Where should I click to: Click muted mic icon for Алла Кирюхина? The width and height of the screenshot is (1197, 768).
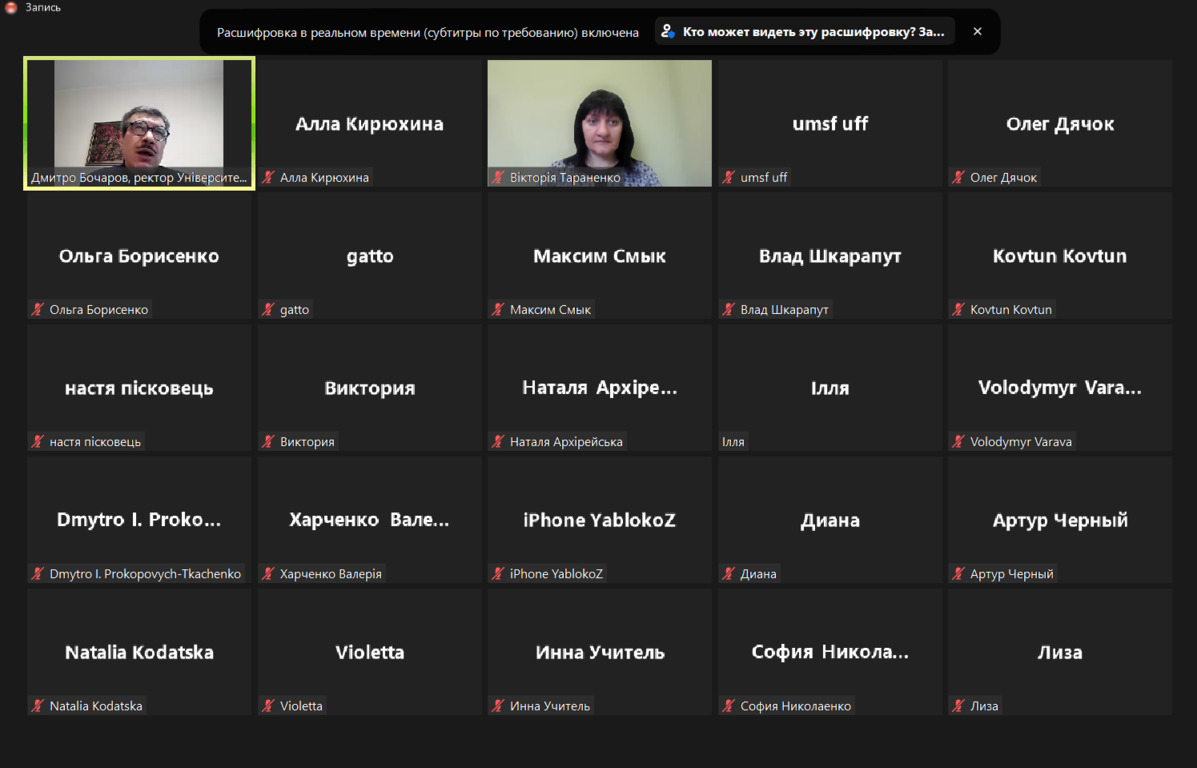[x=268, y=177]
